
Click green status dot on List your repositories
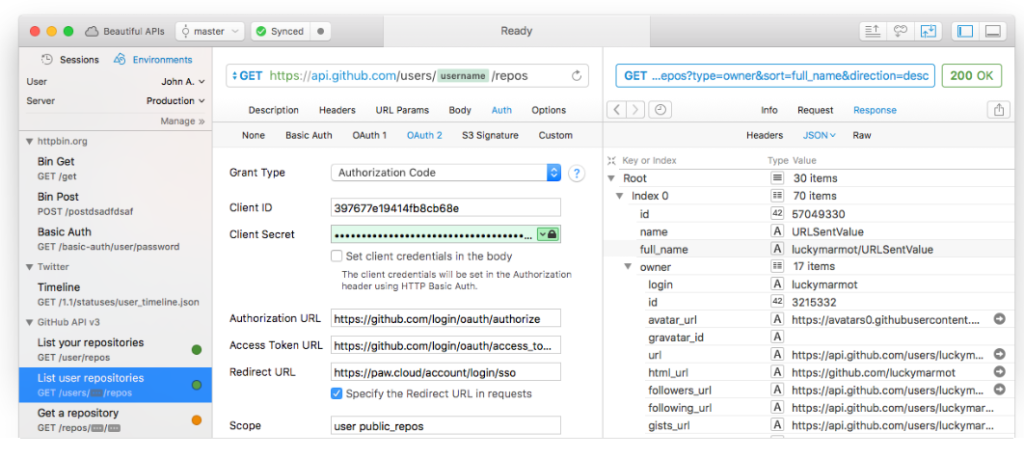point(197,350)
